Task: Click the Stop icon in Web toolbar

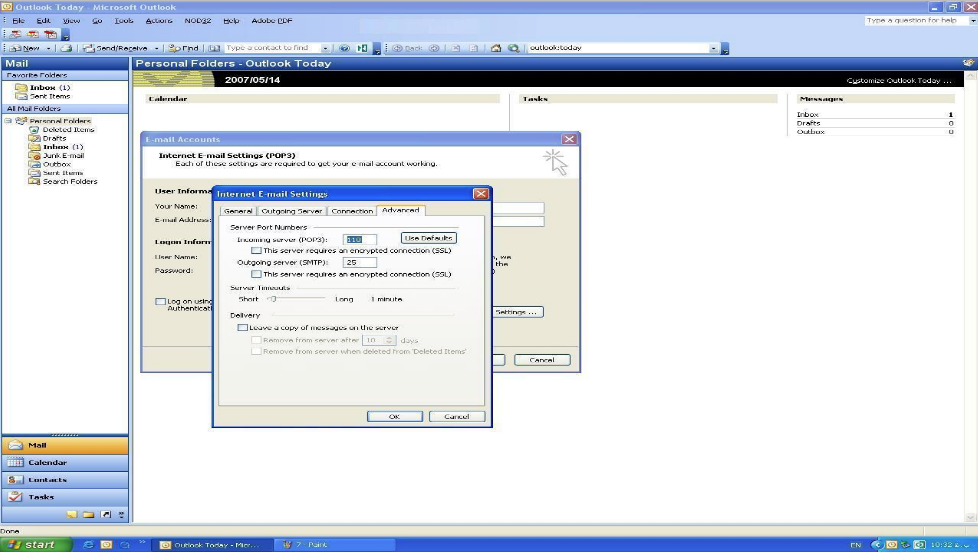Action: (456, 48)
